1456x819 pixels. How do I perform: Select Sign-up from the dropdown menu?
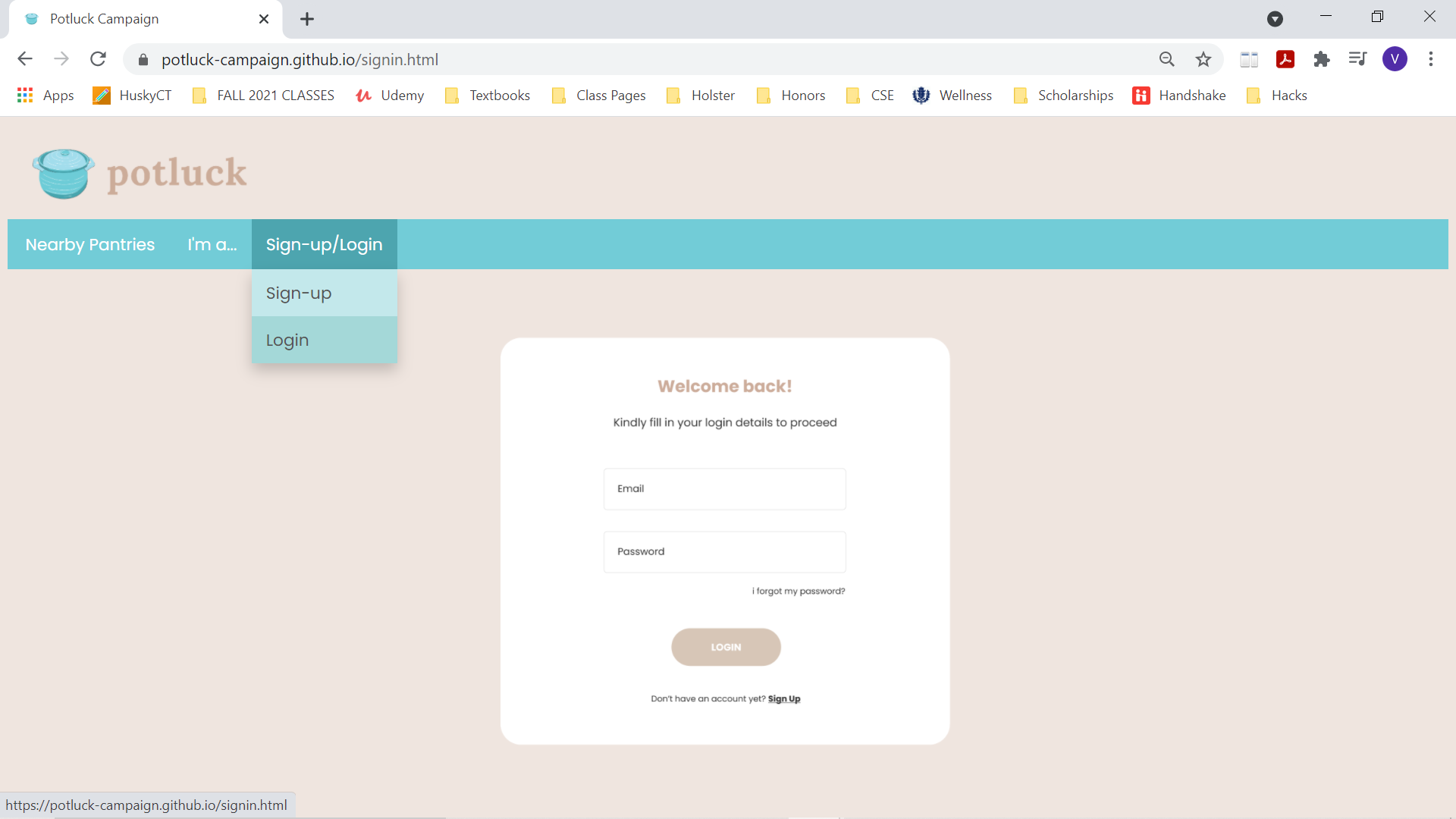[x=299, y=293]
